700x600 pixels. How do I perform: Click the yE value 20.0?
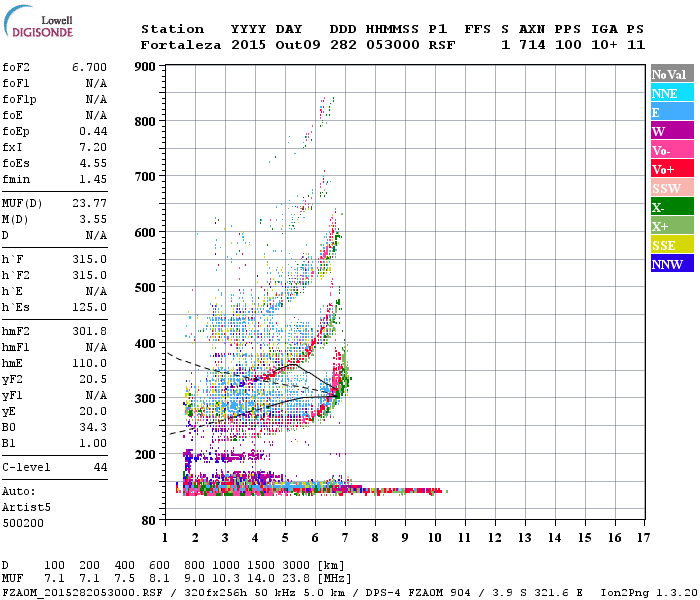(x=93, y=412)
